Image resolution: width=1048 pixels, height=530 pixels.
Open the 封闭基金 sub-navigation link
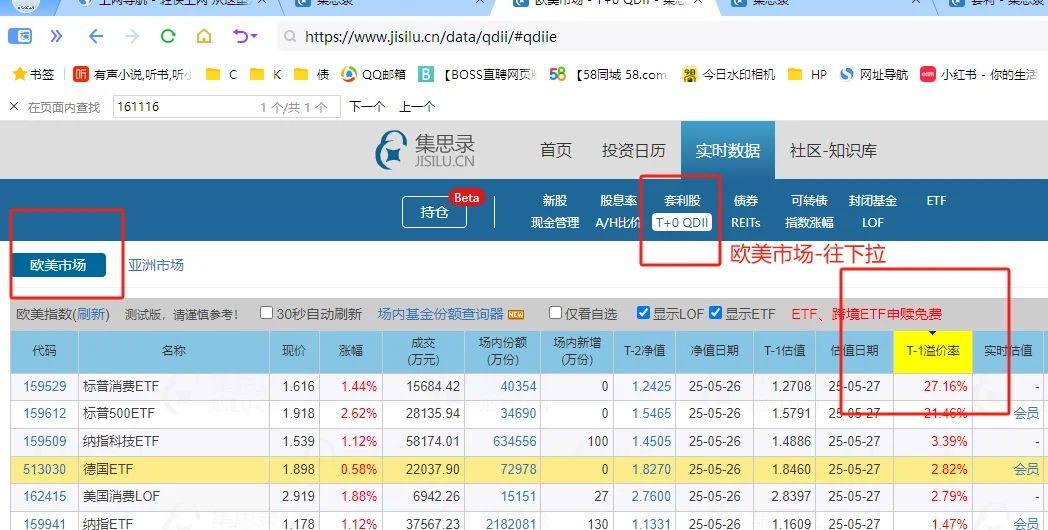pos(872,201)
